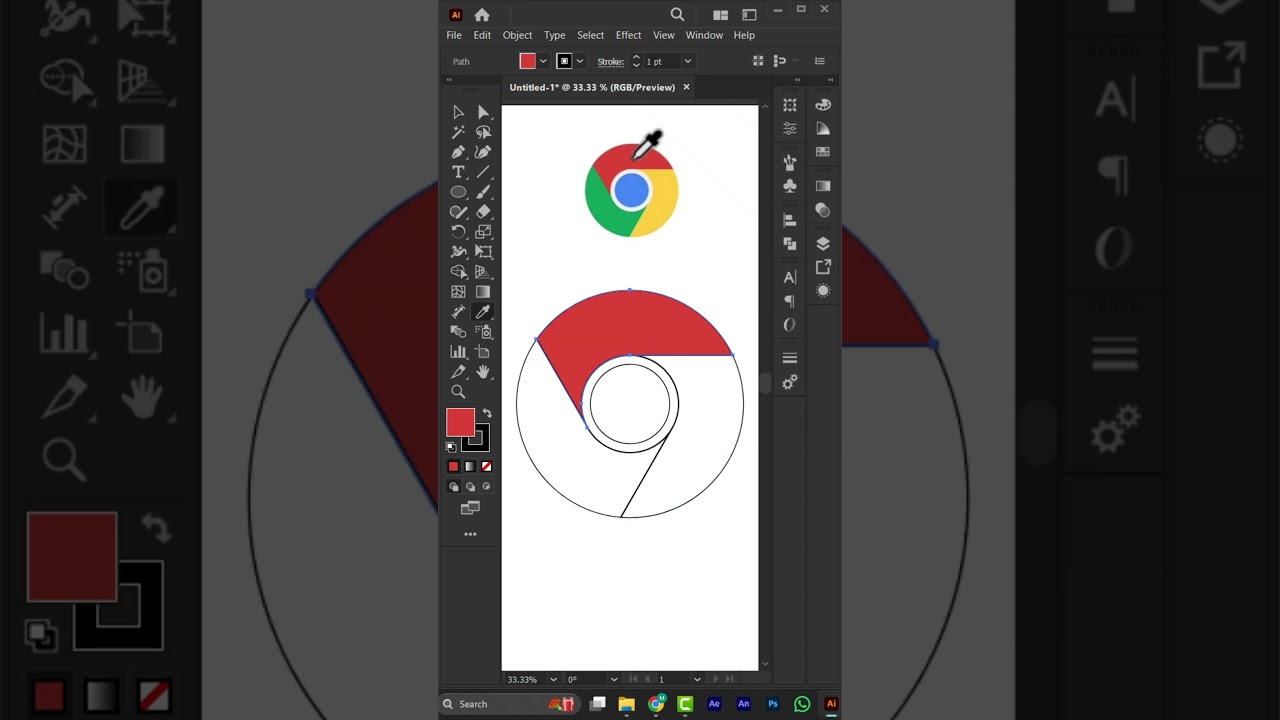Open the stroke weight dropdown

point(687,62)
